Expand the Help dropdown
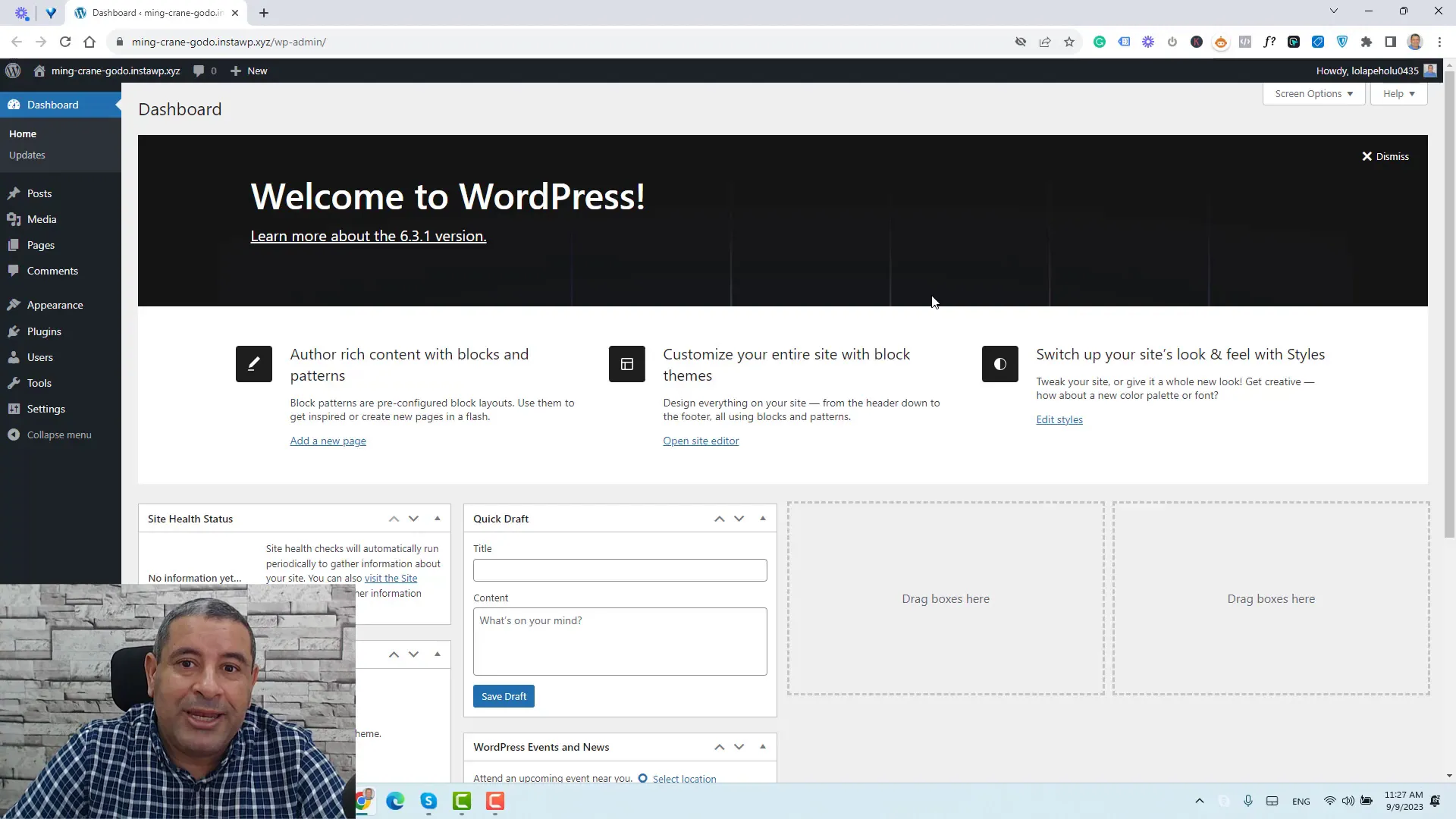 click(x=1398, y=93)
